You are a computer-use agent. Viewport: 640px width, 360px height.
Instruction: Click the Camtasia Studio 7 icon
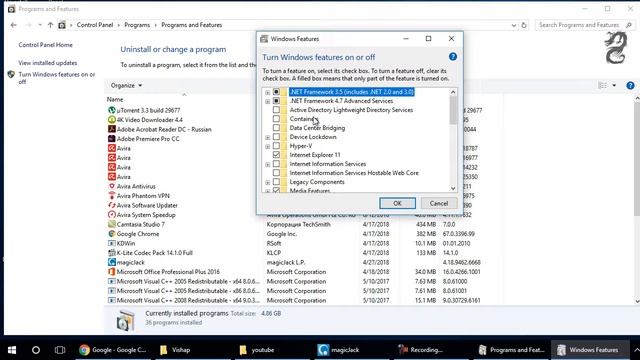(111, 224)
